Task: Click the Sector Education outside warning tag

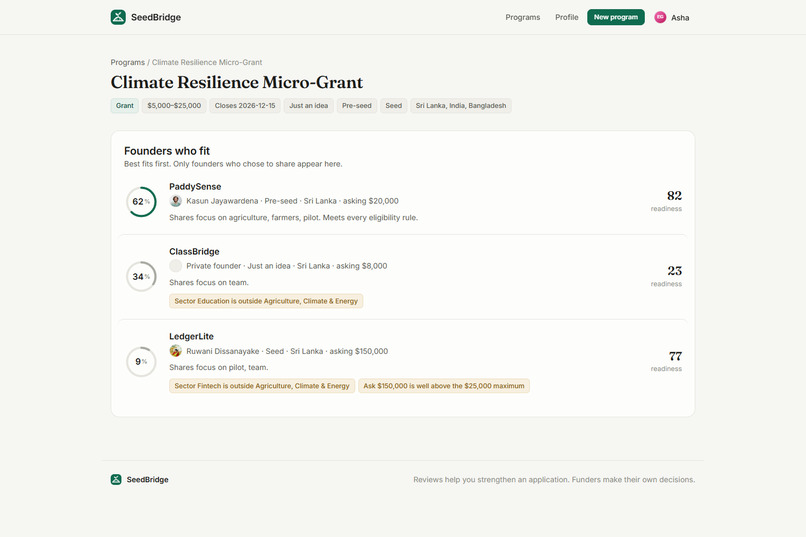Action: tap(266, 301)
